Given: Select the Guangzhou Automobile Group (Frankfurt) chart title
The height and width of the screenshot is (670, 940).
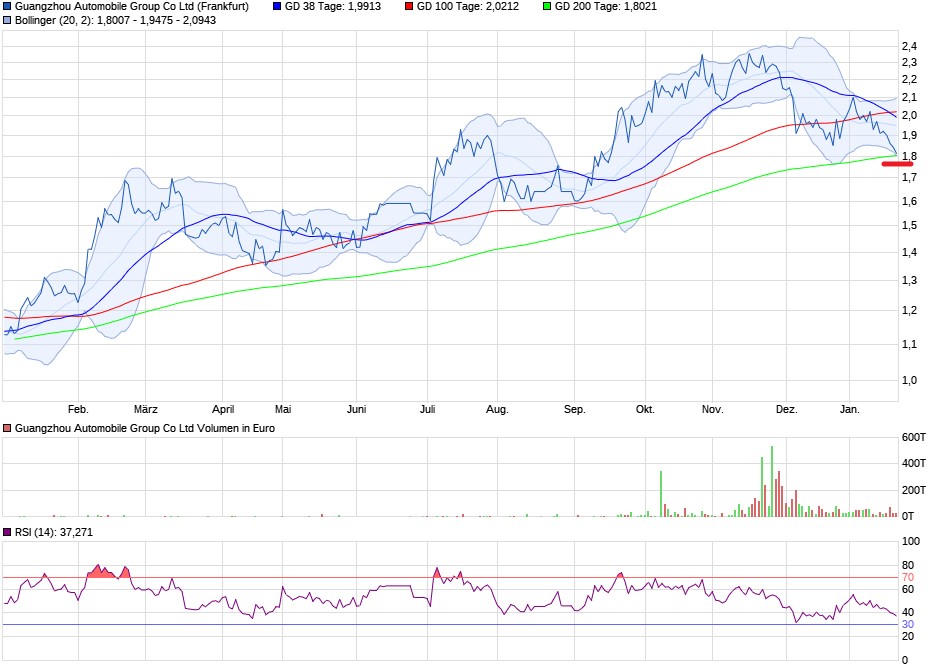Looking at the screenshot, I should pos(131,6).
